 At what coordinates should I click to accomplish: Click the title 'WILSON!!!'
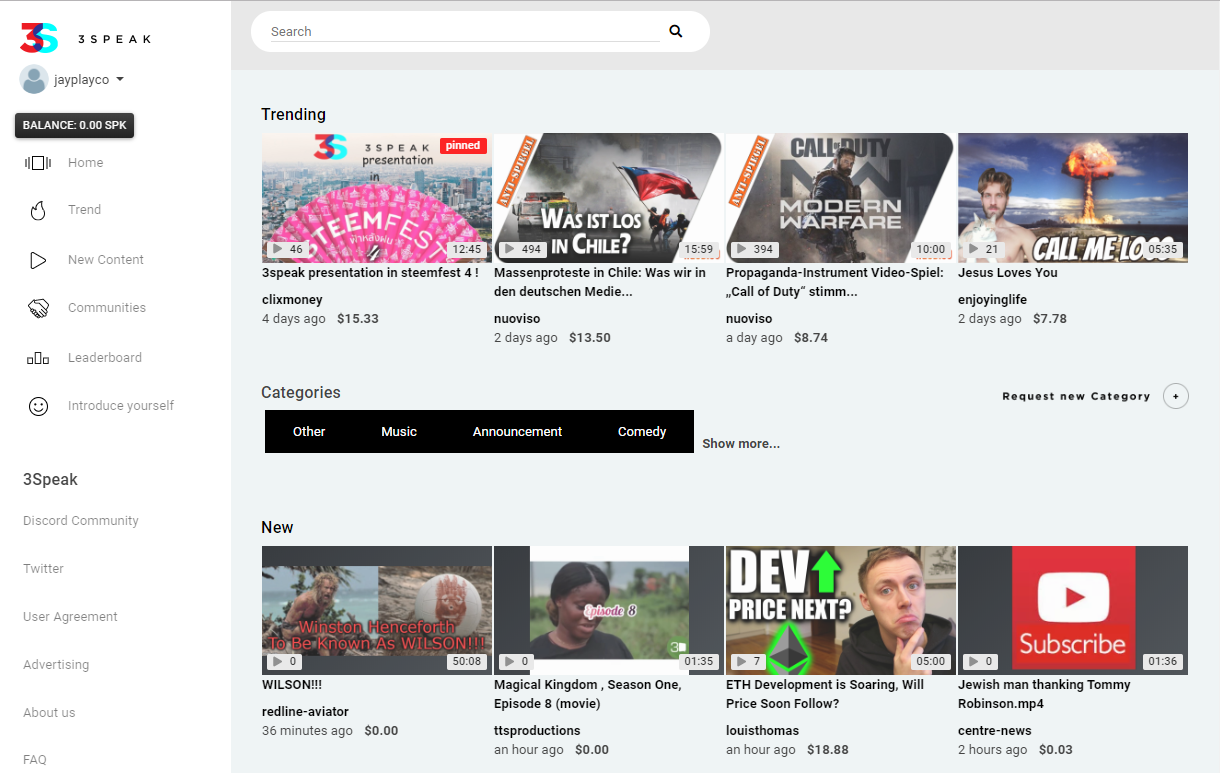[x=292, y=685]
